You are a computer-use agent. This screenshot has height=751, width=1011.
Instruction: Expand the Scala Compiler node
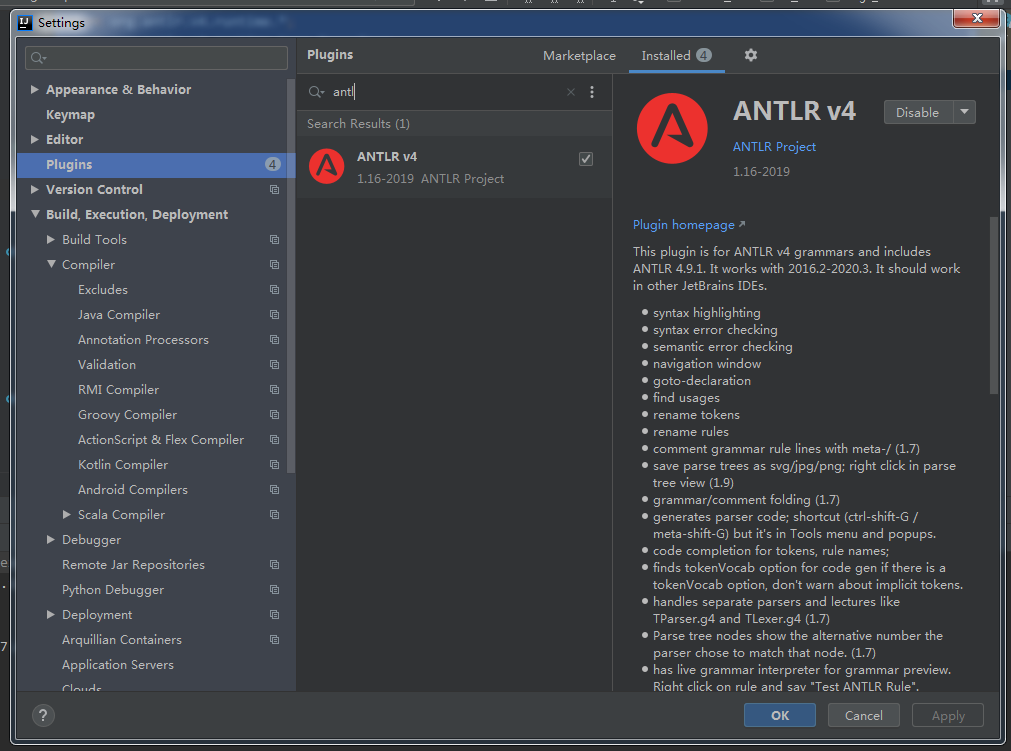(67, 514)
